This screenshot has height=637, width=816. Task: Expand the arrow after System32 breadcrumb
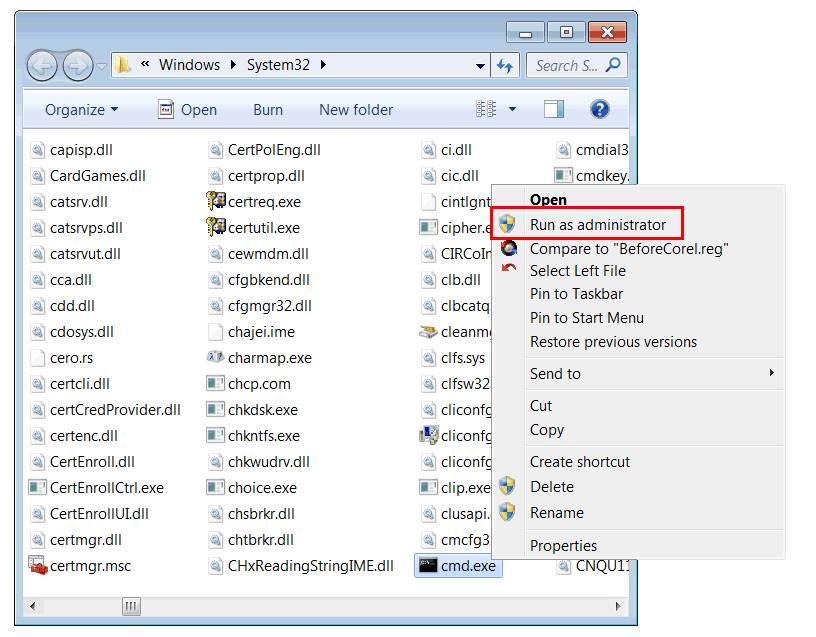tap(323, 65)
